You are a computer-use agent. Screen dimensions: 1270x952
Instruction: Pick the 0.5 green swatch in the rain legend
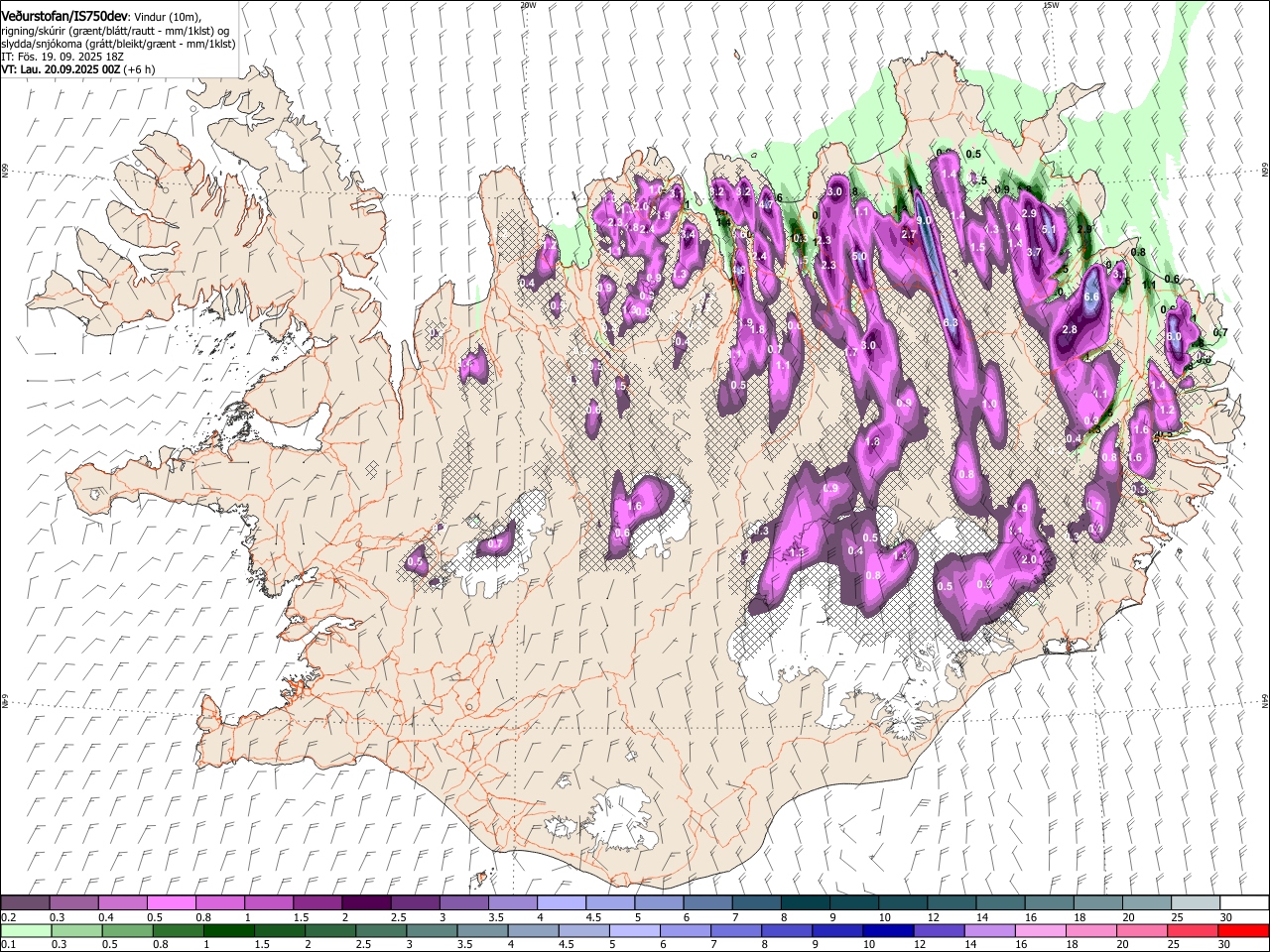(x=127, y=930)
